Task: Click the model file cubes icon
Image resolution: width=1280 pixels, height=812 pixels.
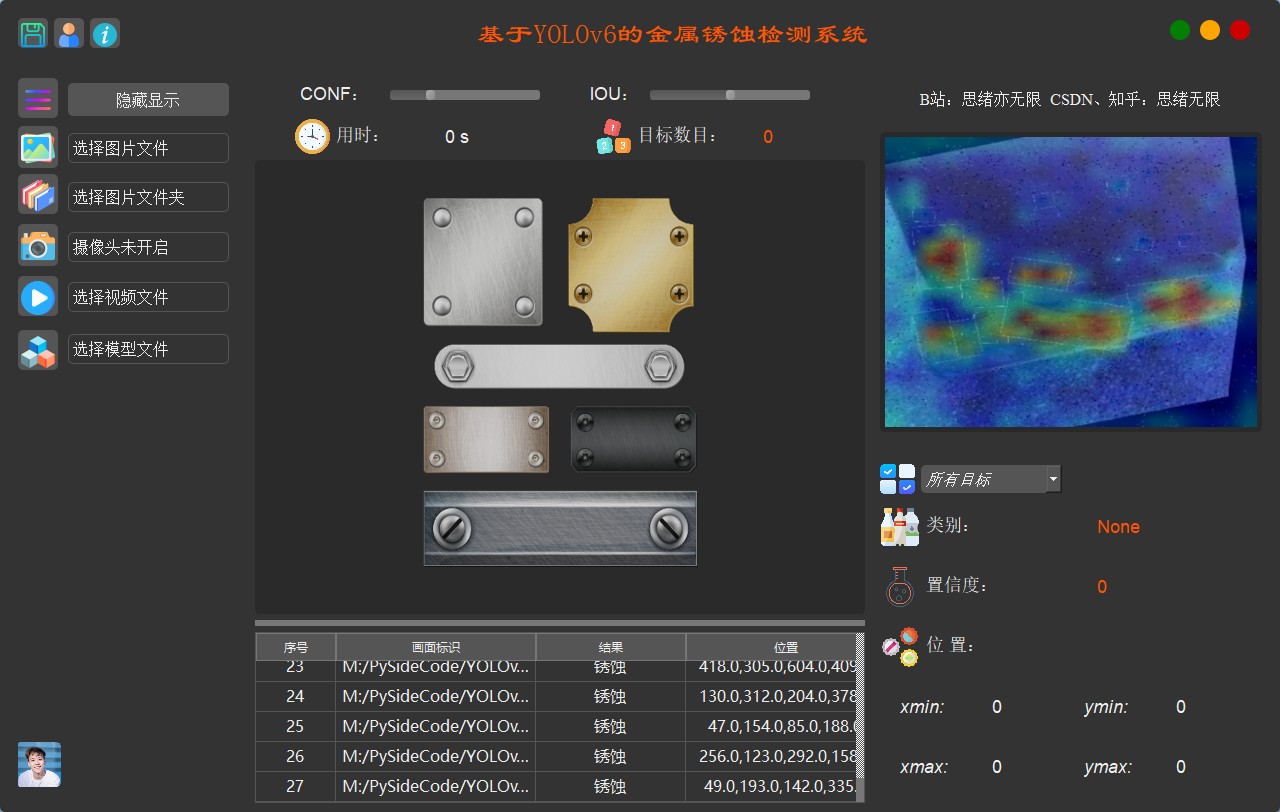Action: pyautogui.click(x=38, y=350)
